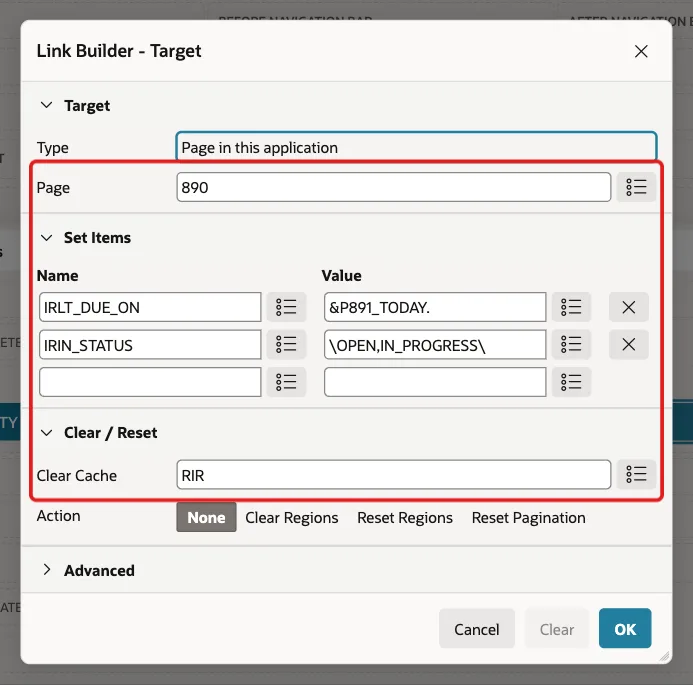Image resolution: width=693 pixels, height=685 pixels.
Task: Open the Page list of values icon
Action: click(636, 187)
